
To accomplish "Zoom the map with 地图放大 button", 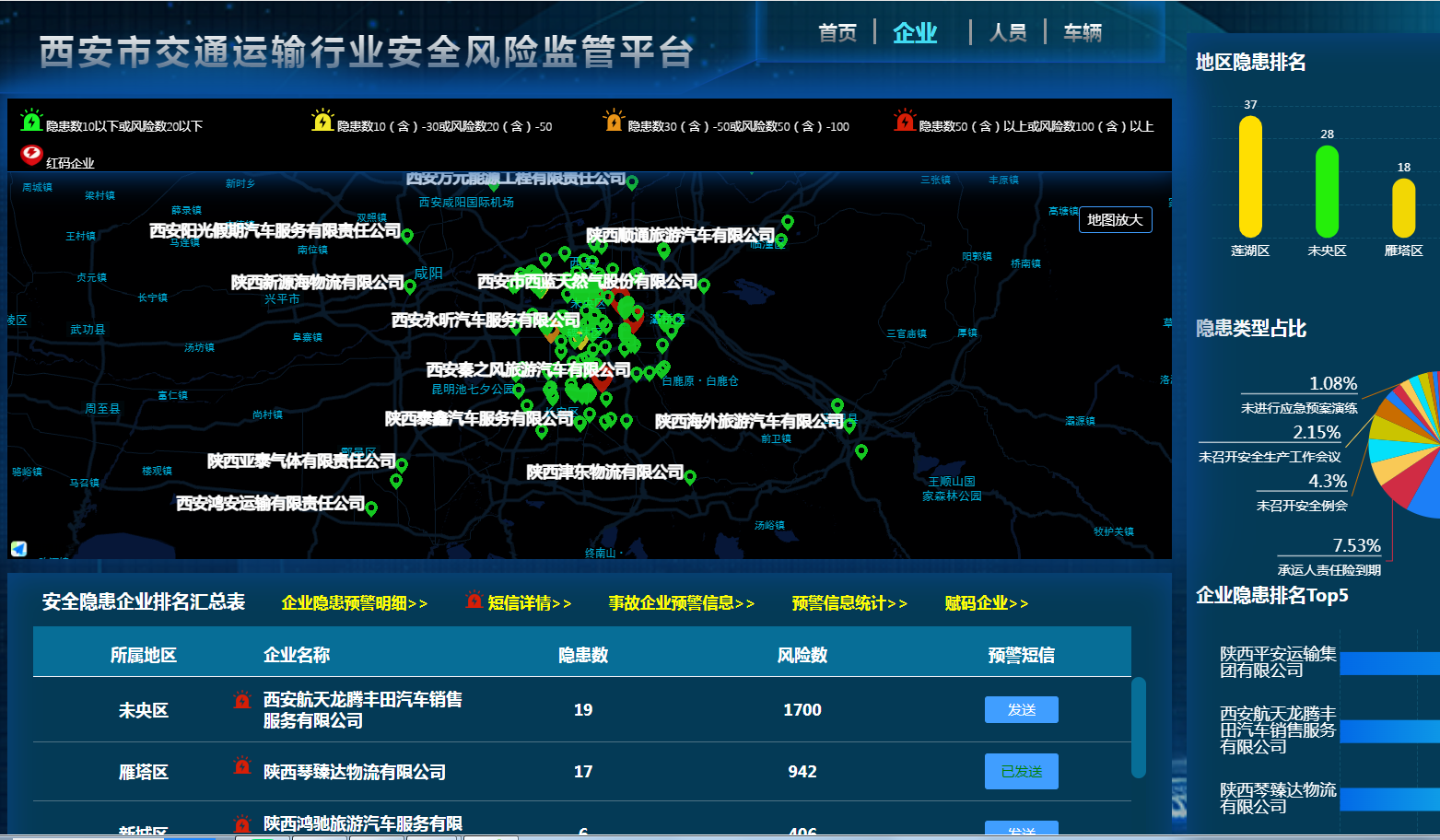I will pyautogui.click(x=1115, y=220).
